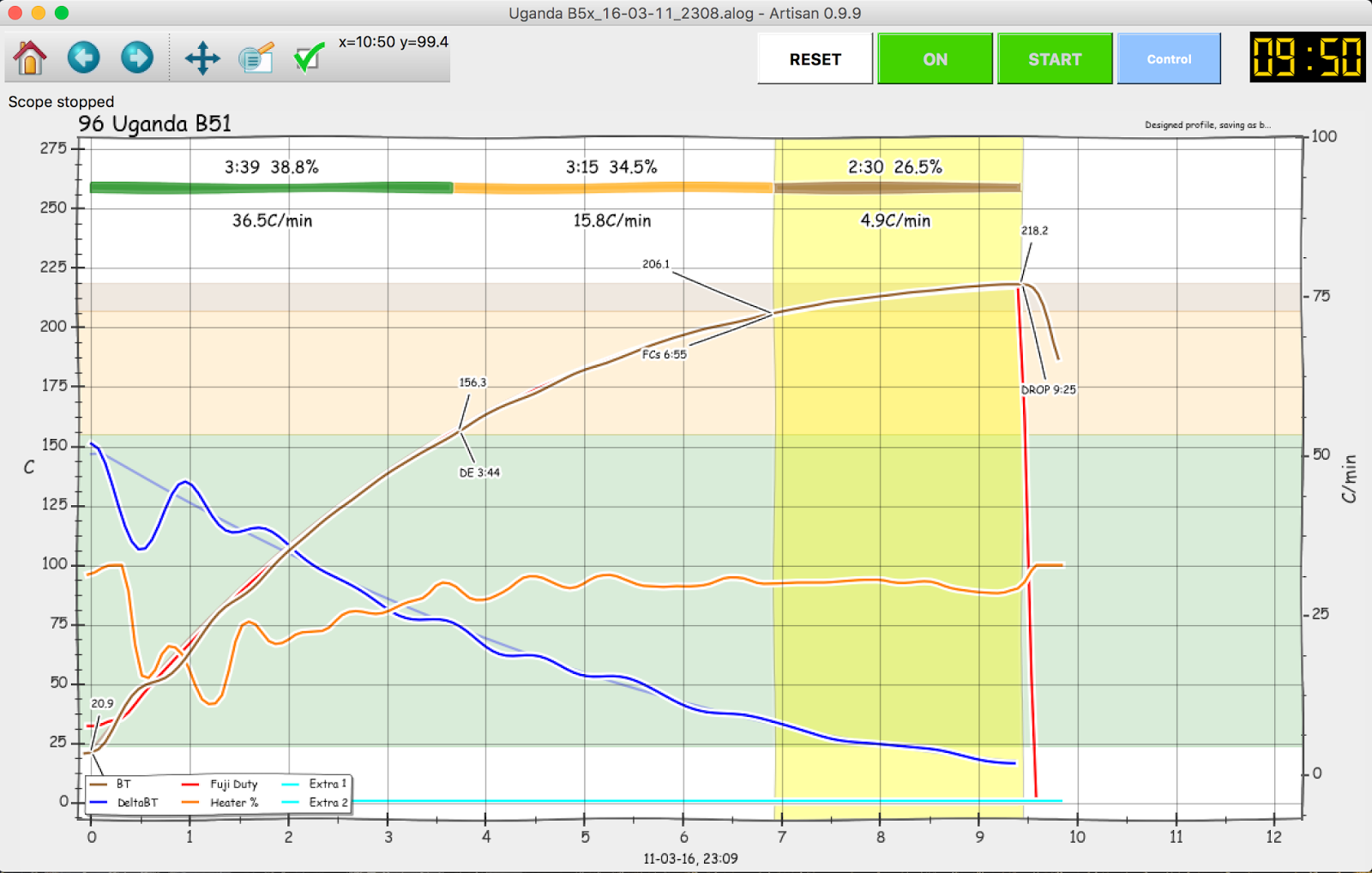
Task: Click the forward navigation arrow icon
Action: point(136,57)
